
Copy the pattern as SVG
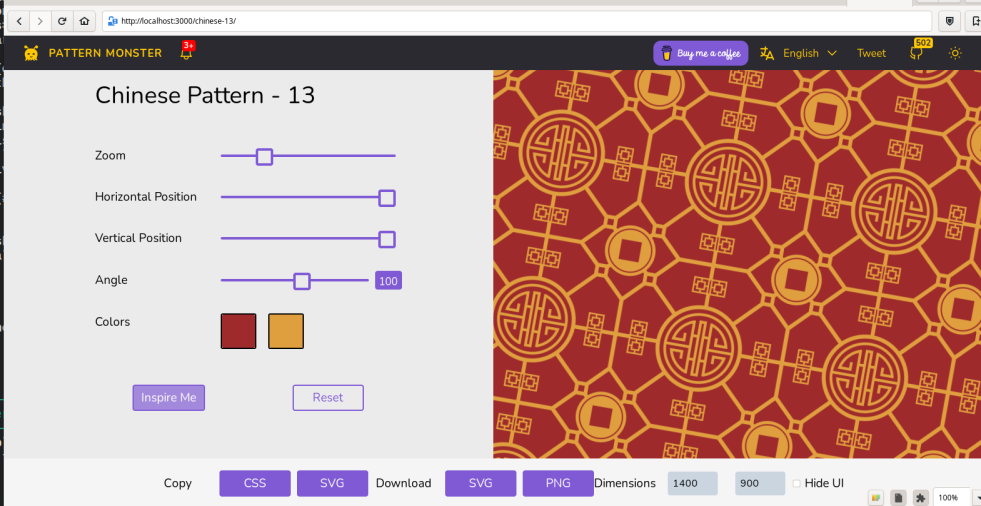pos(332,483)
